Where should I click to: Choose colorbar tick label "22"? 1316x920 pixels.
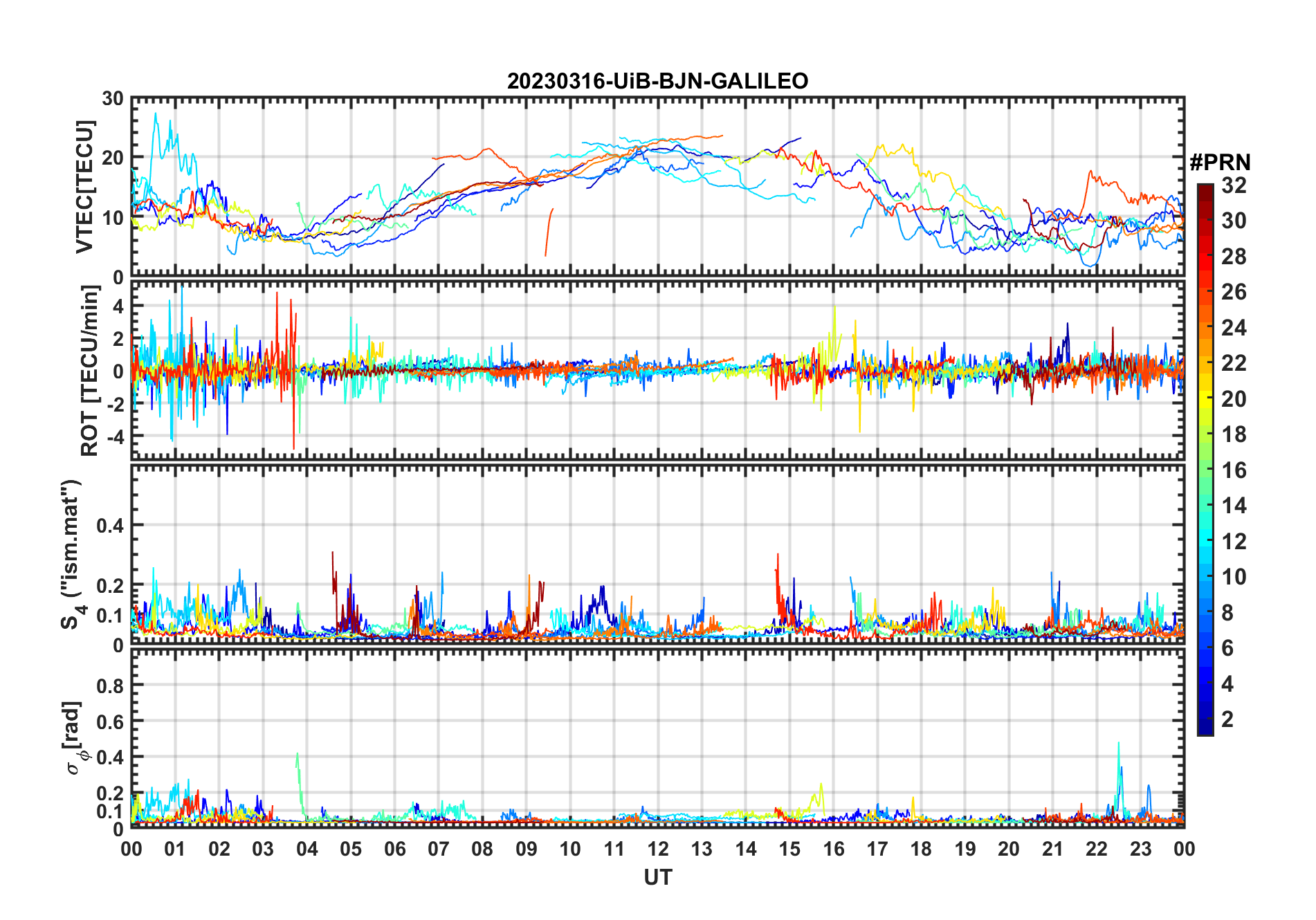point(1234,363)
